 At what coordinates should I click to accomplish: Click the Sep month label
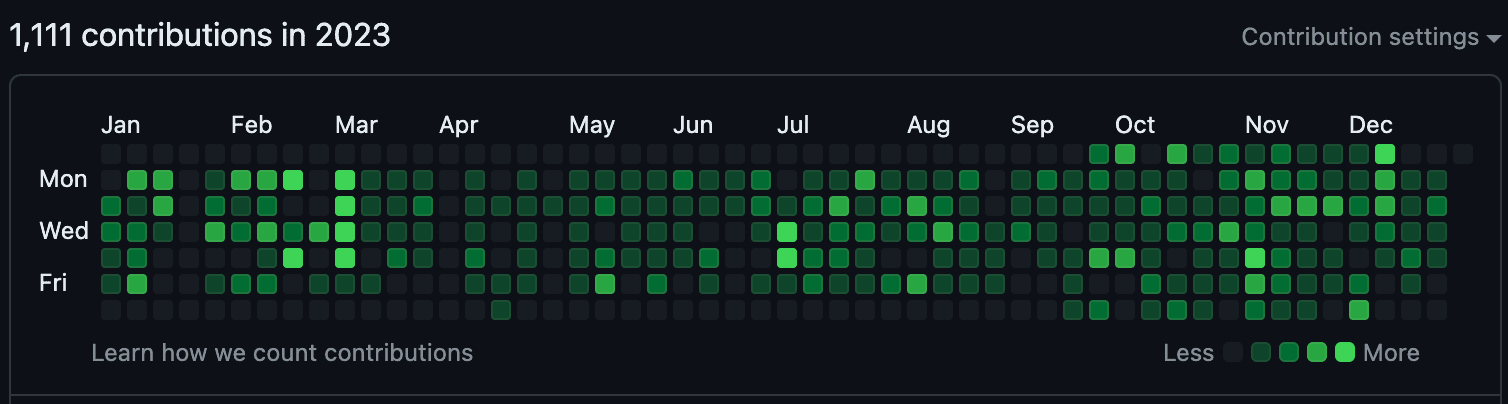pos(1032,125)
